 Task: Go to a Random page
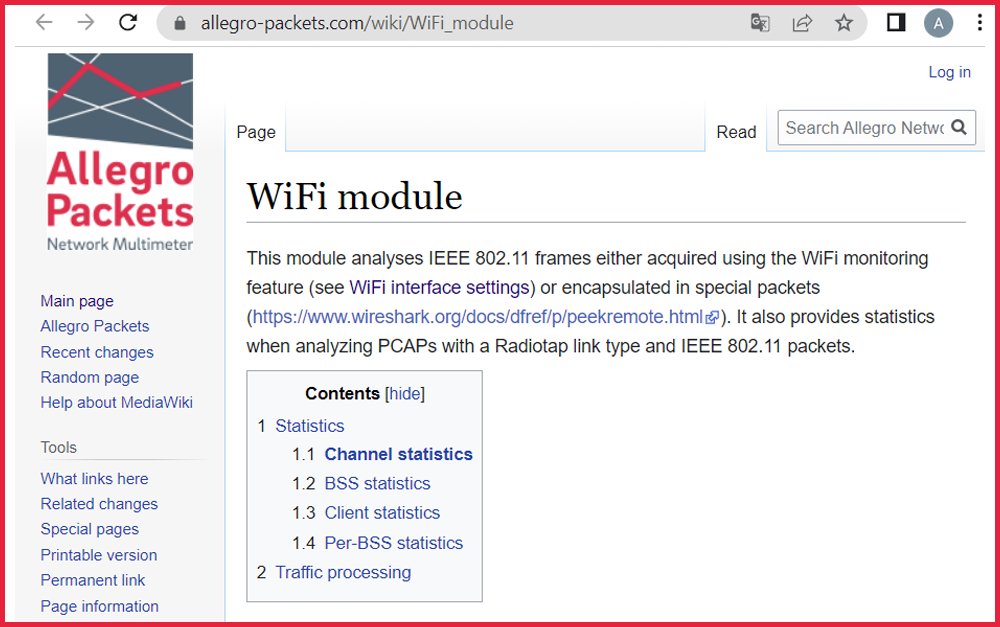(89, 378)
